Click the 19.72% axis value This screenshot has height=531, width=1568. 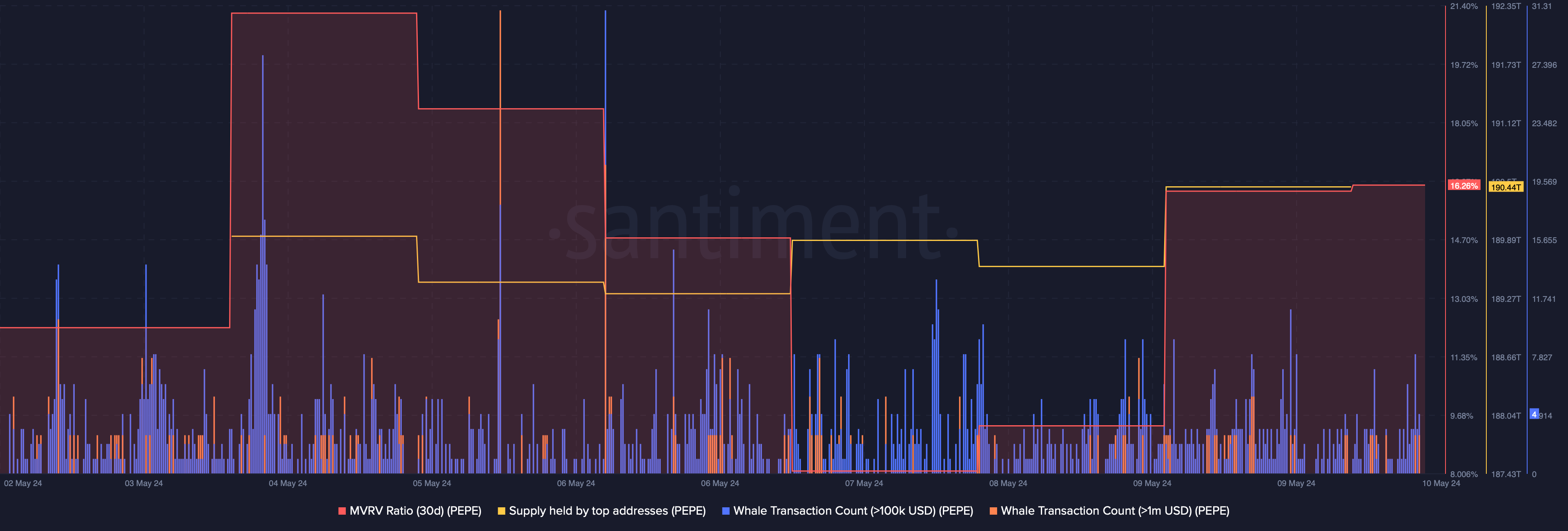tap(1463, 65)
